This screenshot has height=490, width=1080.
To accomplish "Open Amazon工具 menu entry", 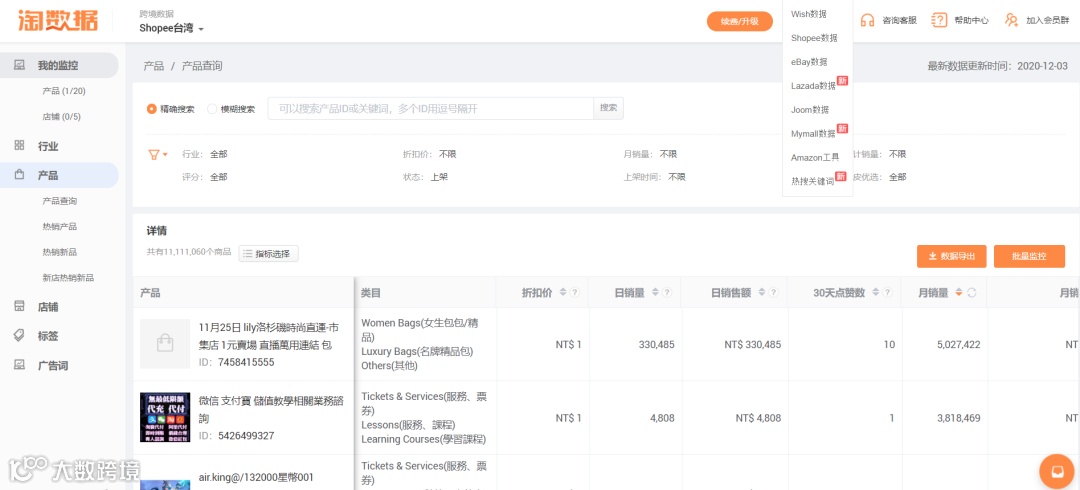I will pyautogui.click(x=815, y=158).
